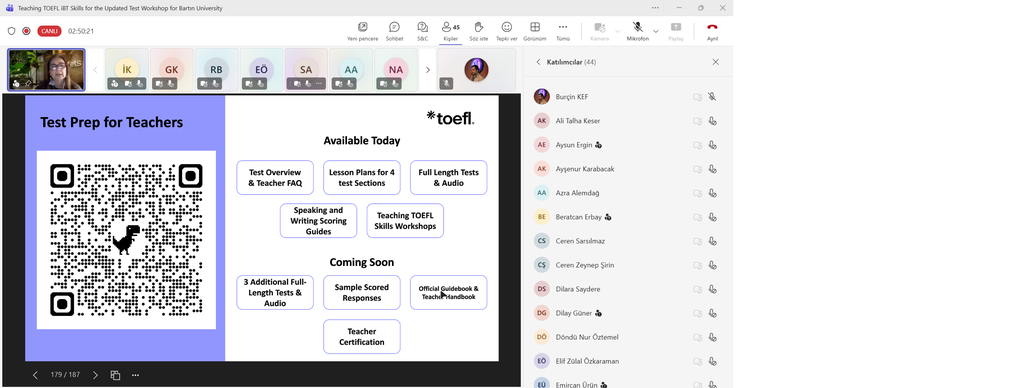Open the Tepki ver reactions menu

coord(507,31)
